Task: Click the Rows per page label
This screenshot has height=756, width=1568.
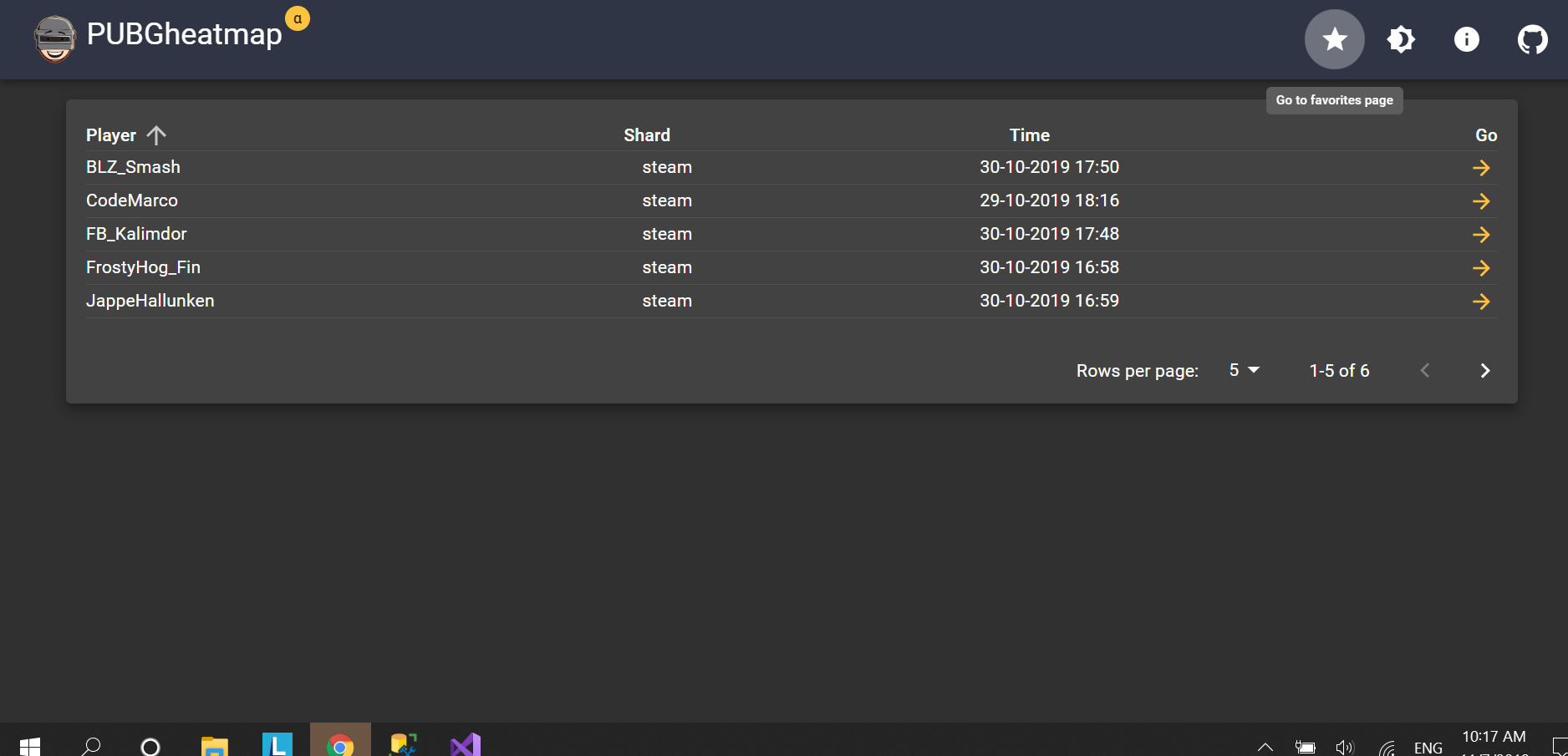Action: [1138, 371]
